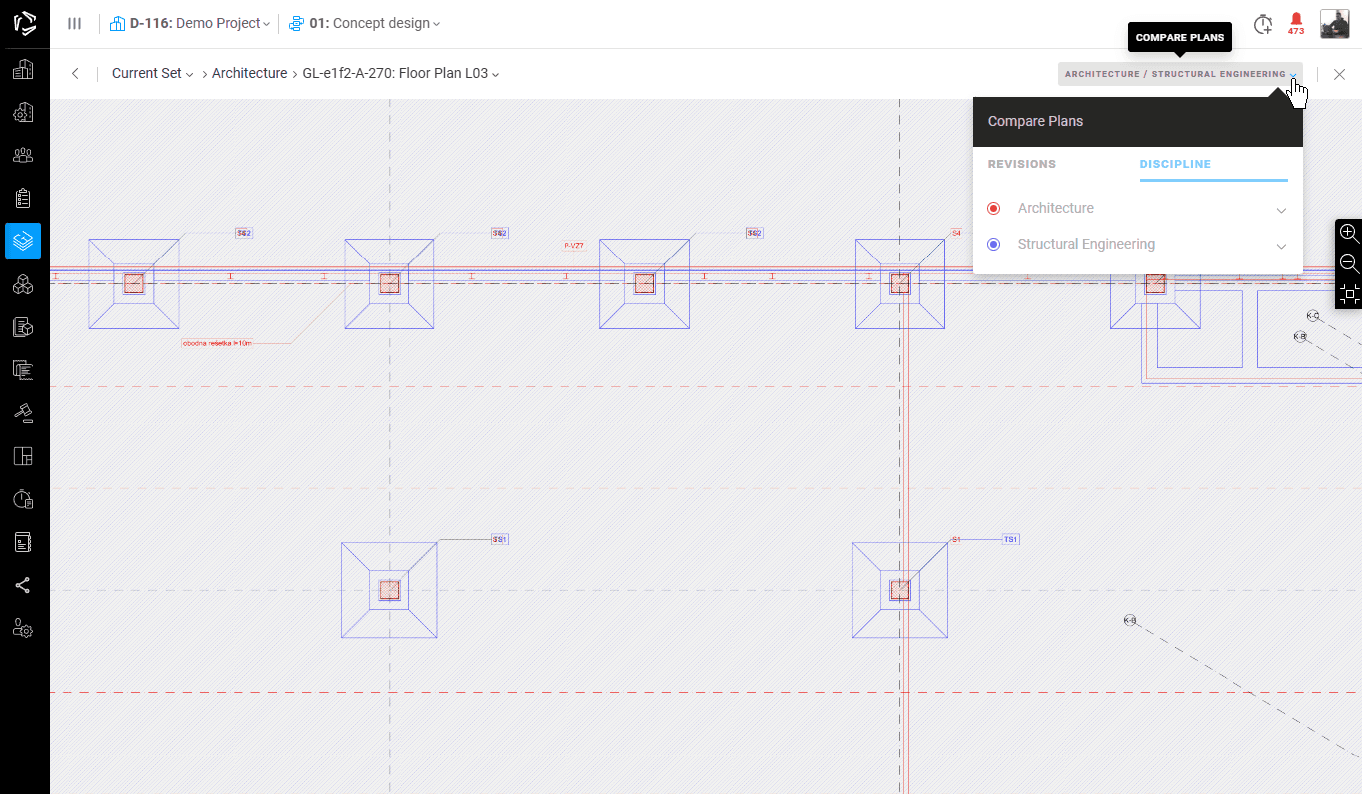Click the zoom out magnifier icon

pos(1349,264)
